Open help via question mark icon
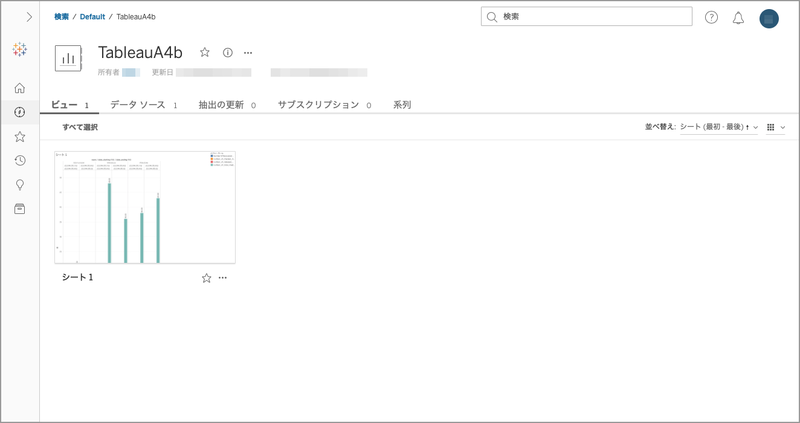 [711, 17]
